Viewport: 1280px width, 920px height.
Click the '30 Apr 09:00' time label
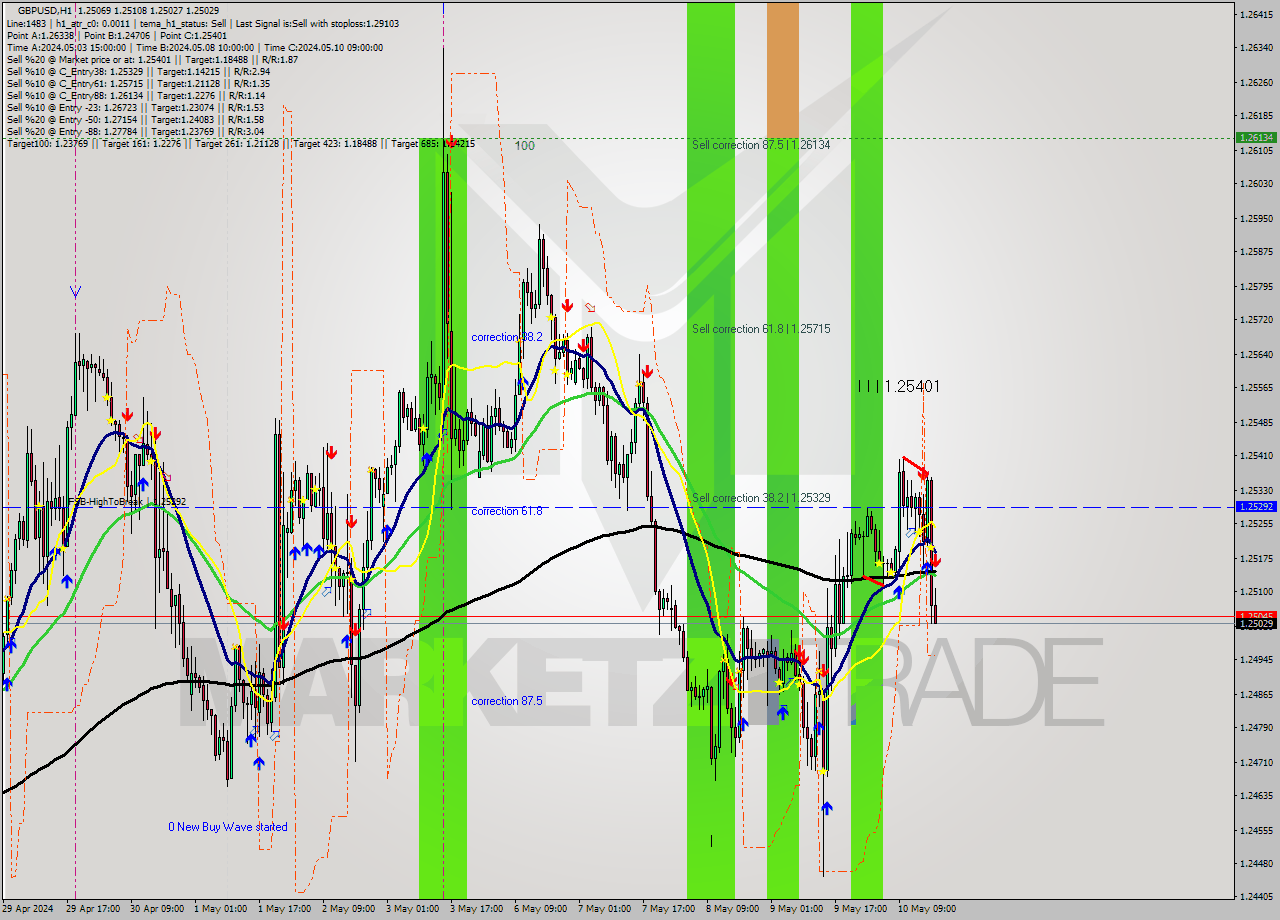pyautogui.click(x=159, y=909)
